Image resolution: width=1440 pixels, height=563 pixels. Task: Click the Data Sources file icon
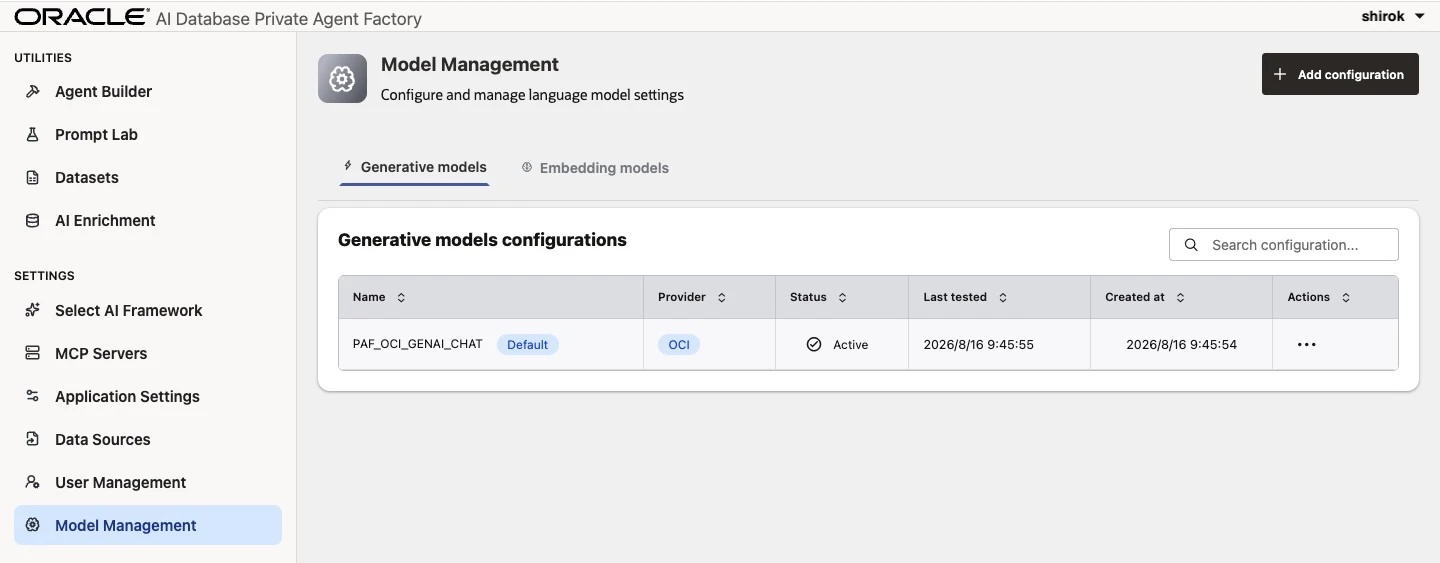pos(33,439)
